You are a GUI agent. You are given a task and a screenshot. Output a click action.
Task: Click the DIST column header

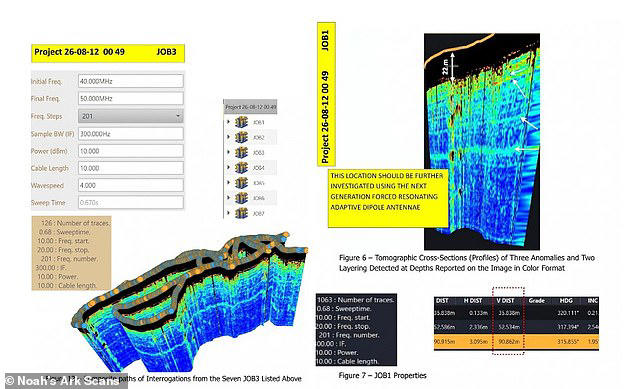point(442,300)
